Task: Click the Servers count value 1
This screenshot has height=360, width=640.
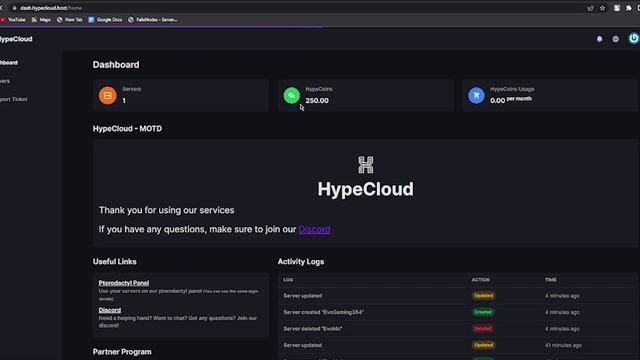Action: click(x=124, y=100)
